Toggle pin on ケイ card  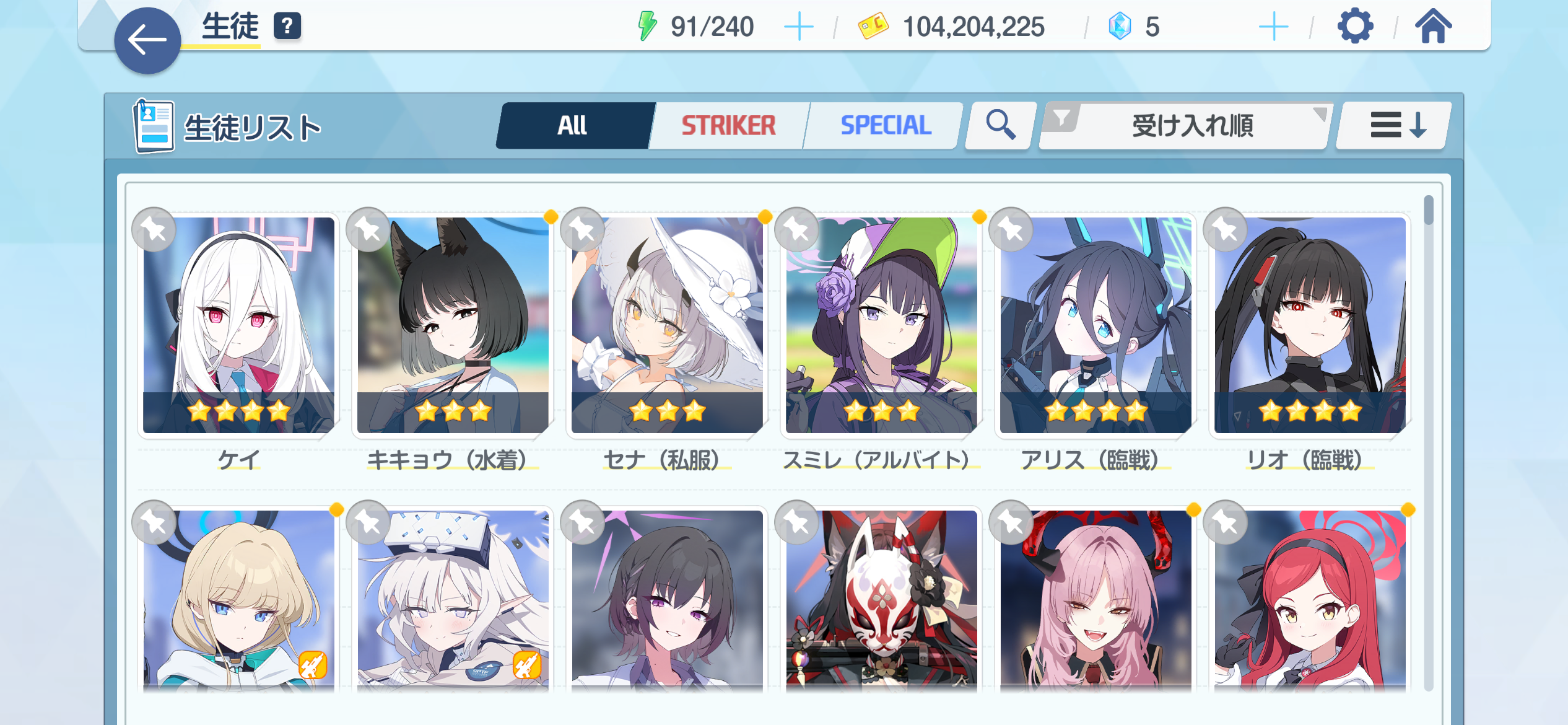[x=154, y=230]
